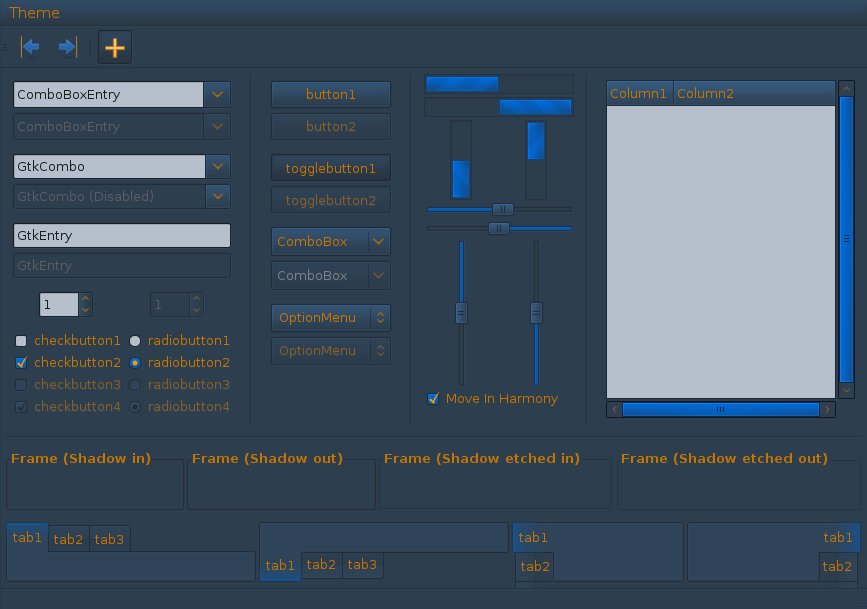Click the go-to-last blue right arrow icon
The width and height of the screenshot is (867, 609).
(67, 47)
